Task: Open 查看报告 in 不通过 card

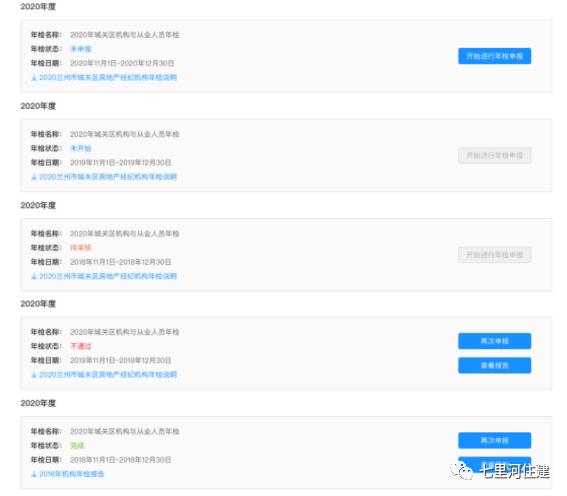Action: click(x=494, y=365)
